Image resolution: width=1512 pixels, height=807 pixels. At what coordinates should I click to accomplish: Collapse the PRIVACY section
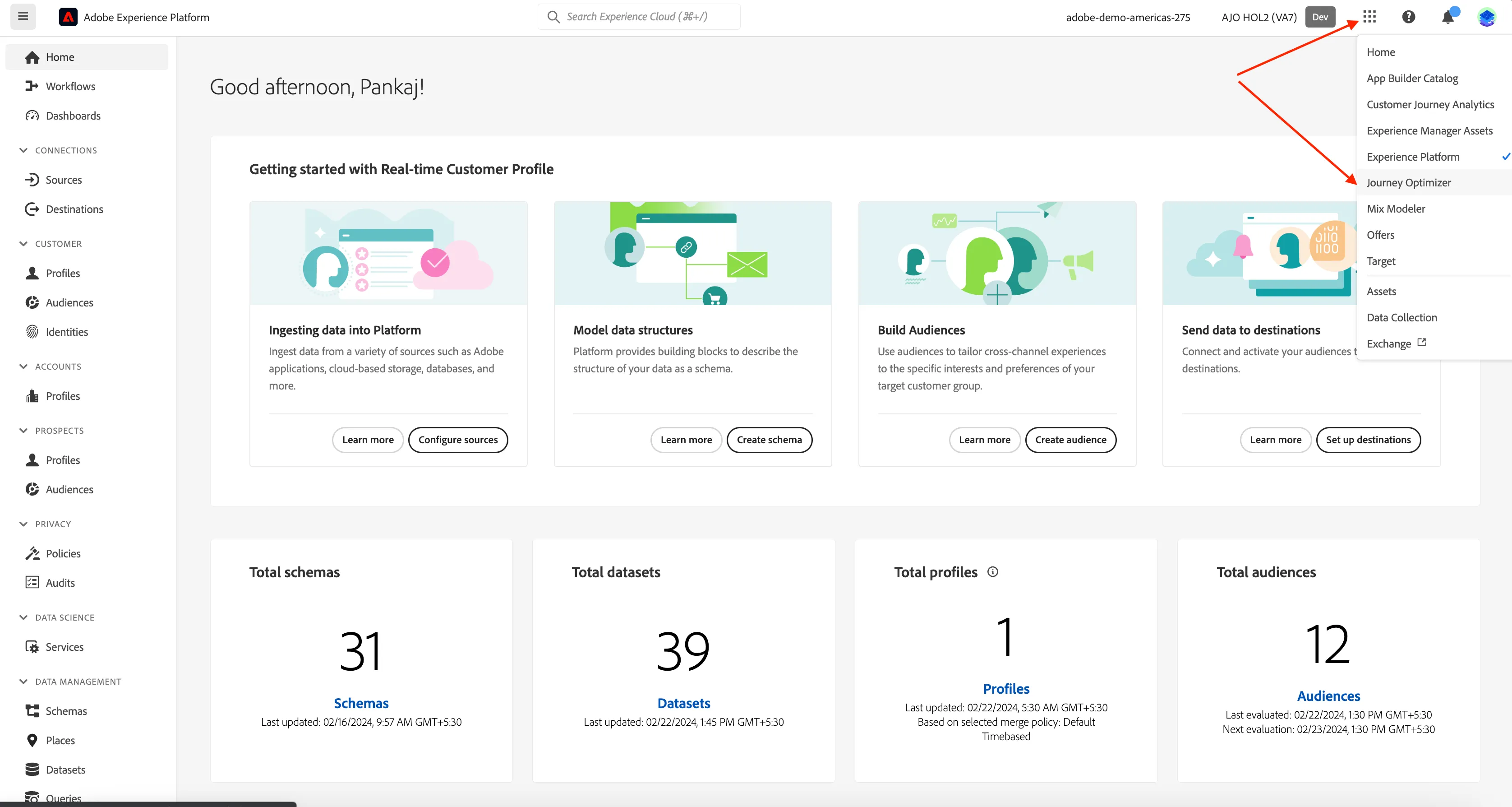click(x=23, y=524)
